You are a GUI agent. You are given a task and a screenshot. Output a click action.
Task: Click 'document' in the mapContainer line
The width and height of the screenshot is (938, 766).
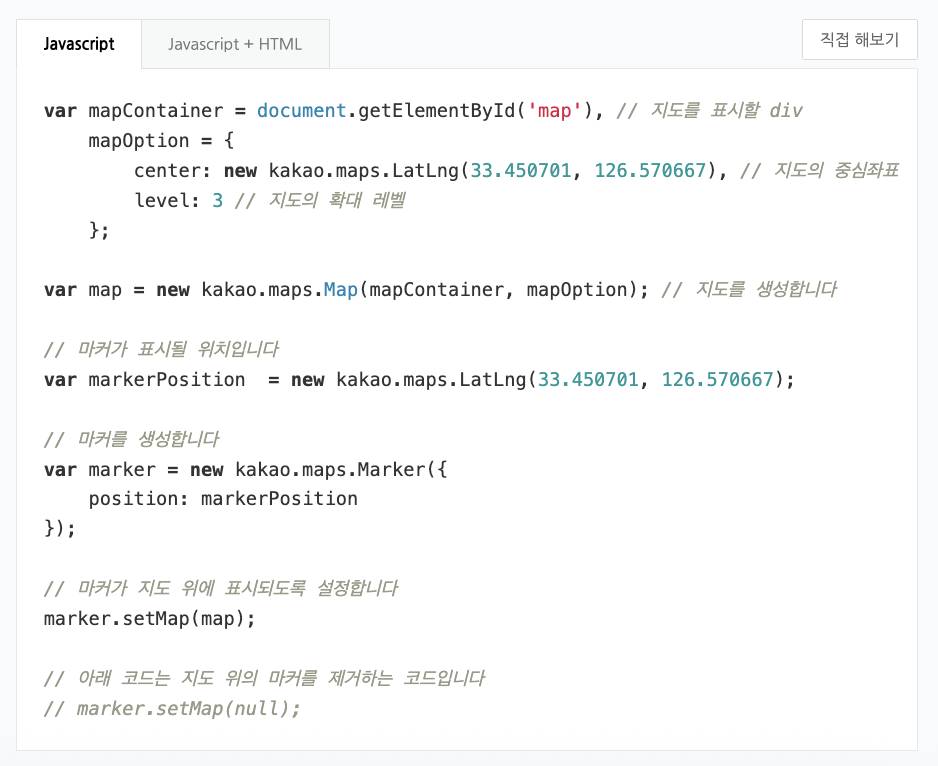click(x=302, y=111)
